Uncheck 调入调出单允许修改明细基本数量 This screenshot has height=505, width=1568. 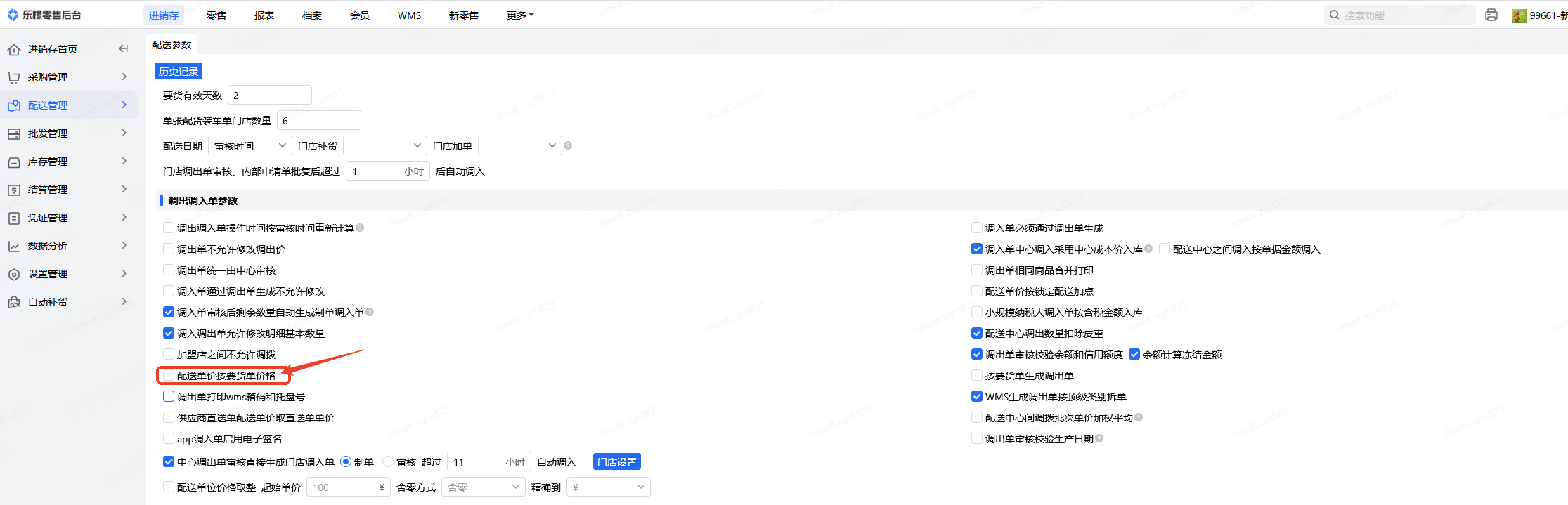pyautogui.click(x=169, y=334)
